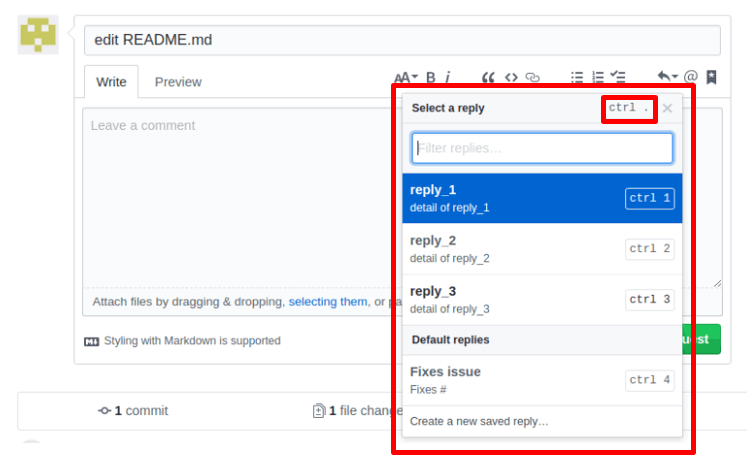The image size is (754, 465).
Task: Open the 1 file changed tab
Action: (x=358, y=411)
